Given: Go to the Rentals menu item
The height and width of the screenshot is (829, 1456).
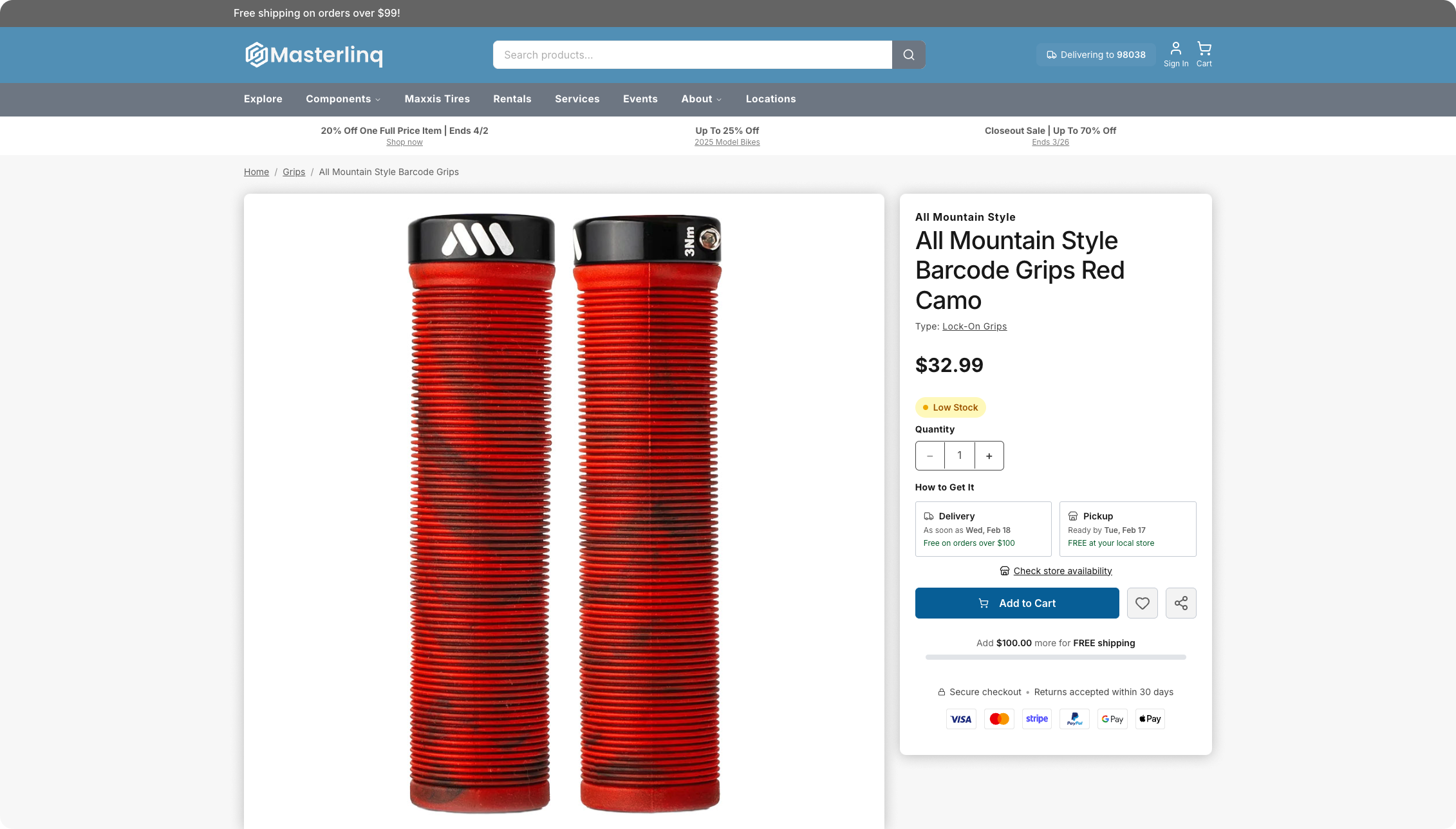Looking at the screenshot, I should pyautogui.click(x=512, y=99).
